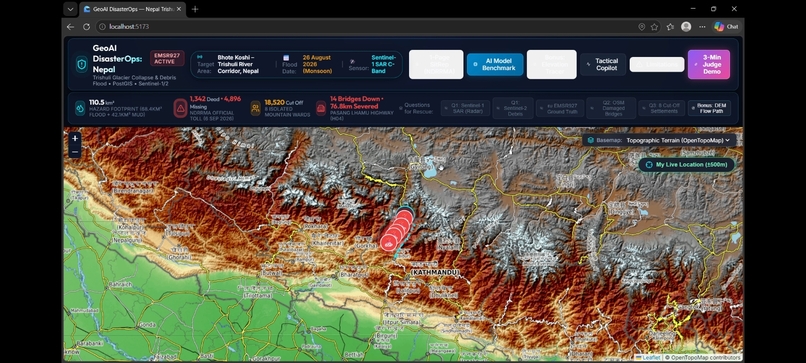The image size is (806, 363).
Task: Close the GeoAI DisasterOps tab
Action: pos(179,9)
